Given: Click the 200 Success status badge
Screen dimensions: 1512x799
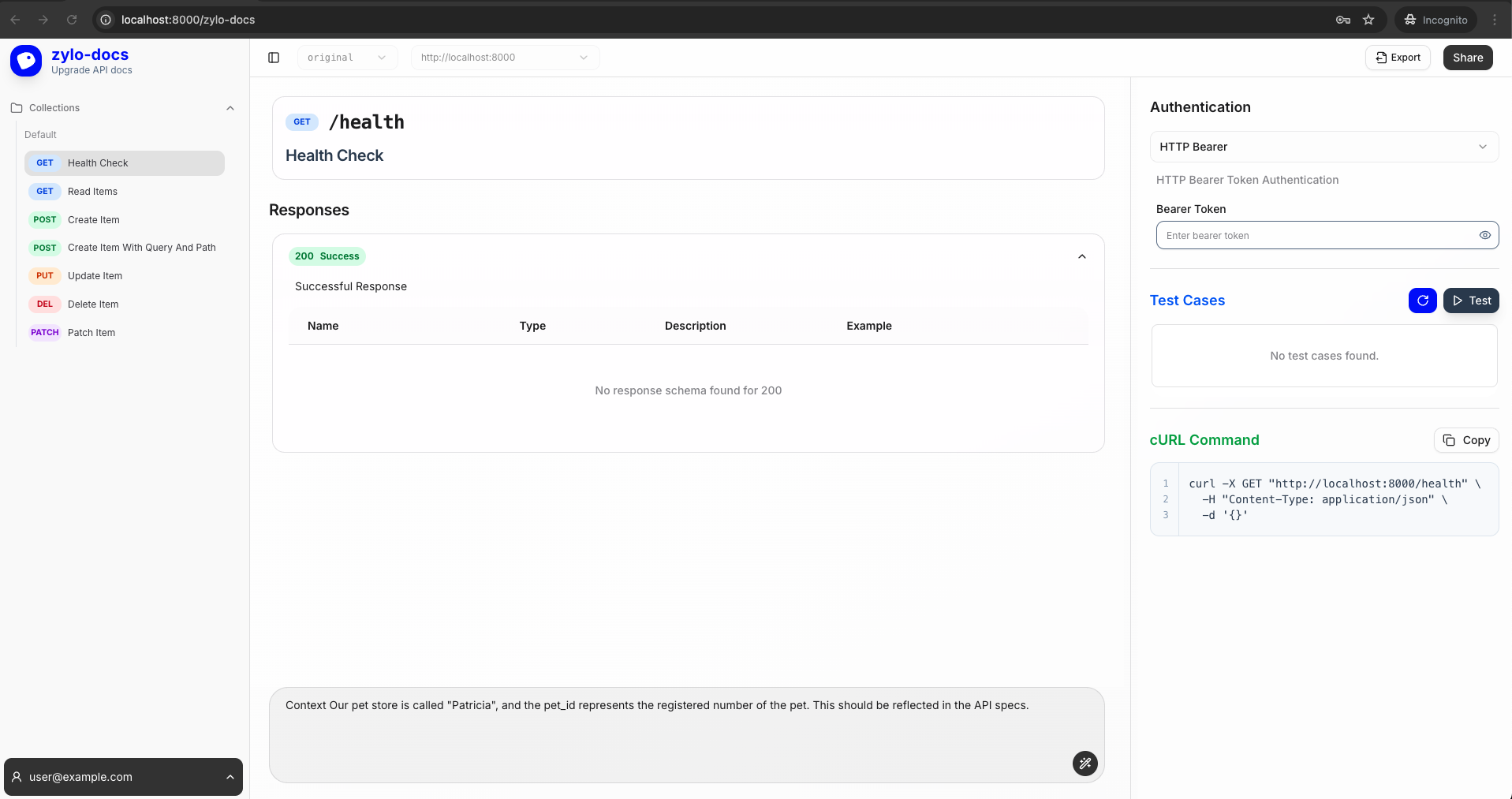Looking at the screenshot, I should pos(327,256).
